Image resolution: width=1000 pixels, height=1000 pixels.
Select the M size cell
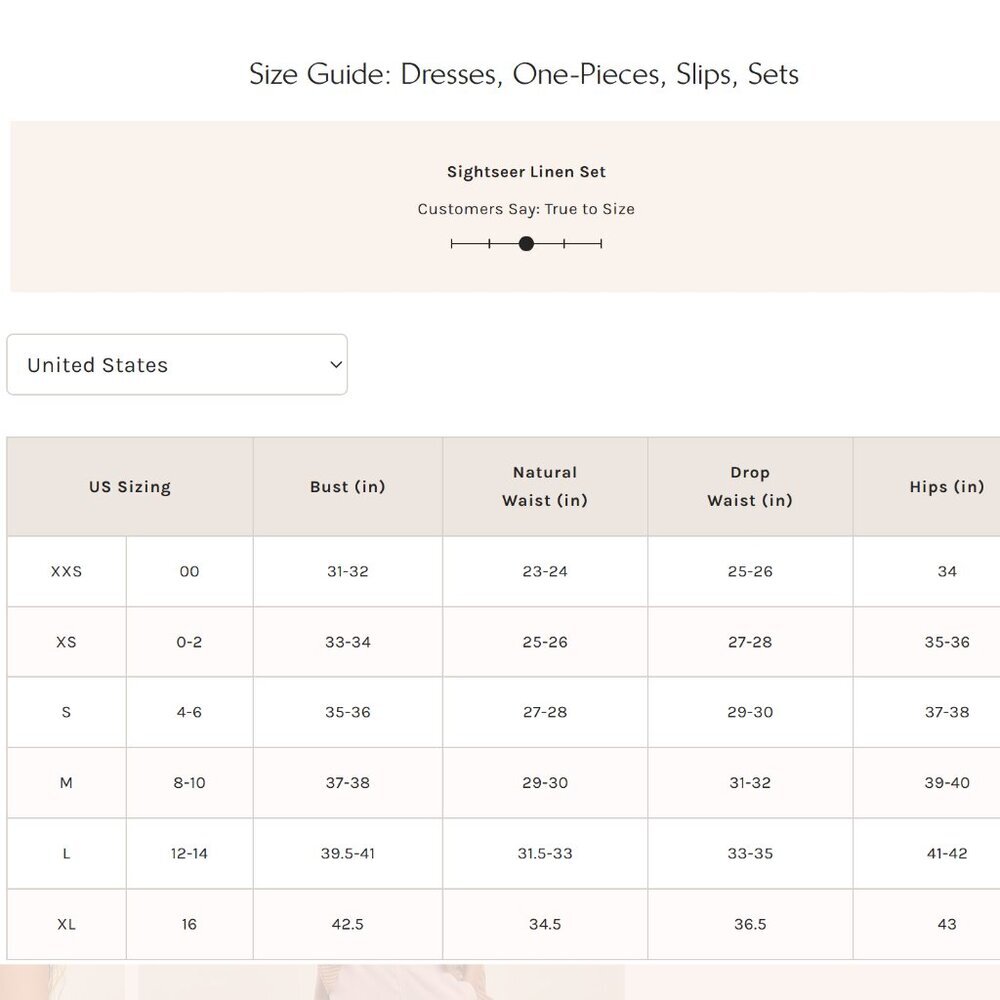(66, 783)
